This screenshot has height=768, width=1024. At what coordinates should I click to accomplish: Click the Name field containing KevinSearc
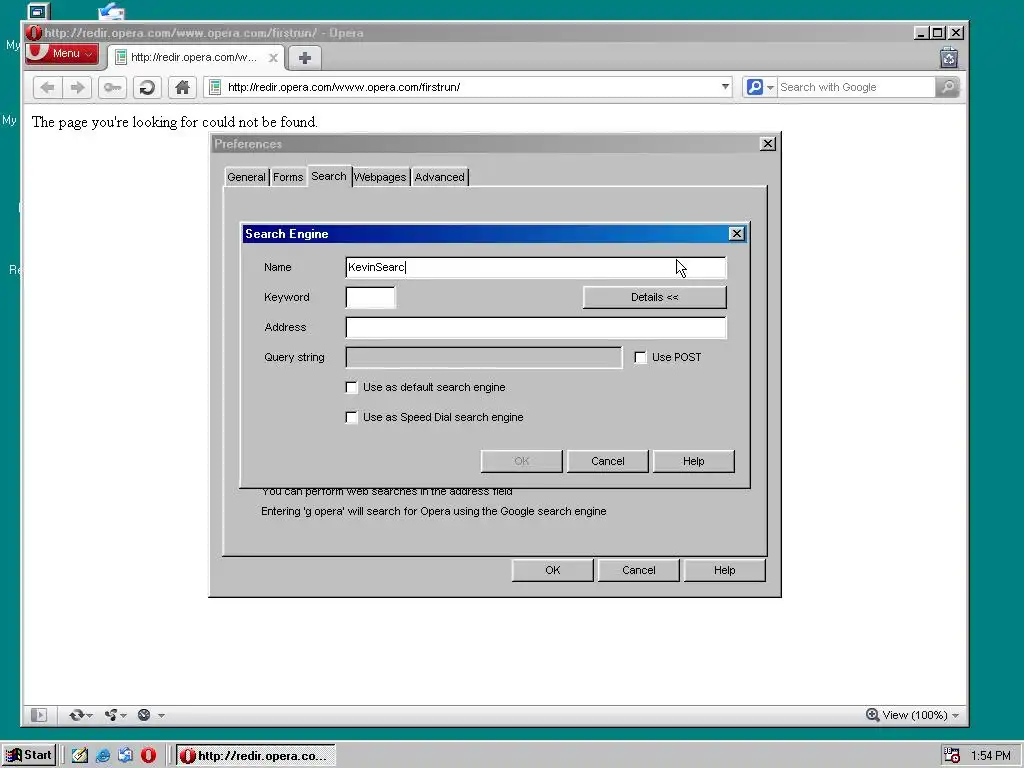[536, 267]
